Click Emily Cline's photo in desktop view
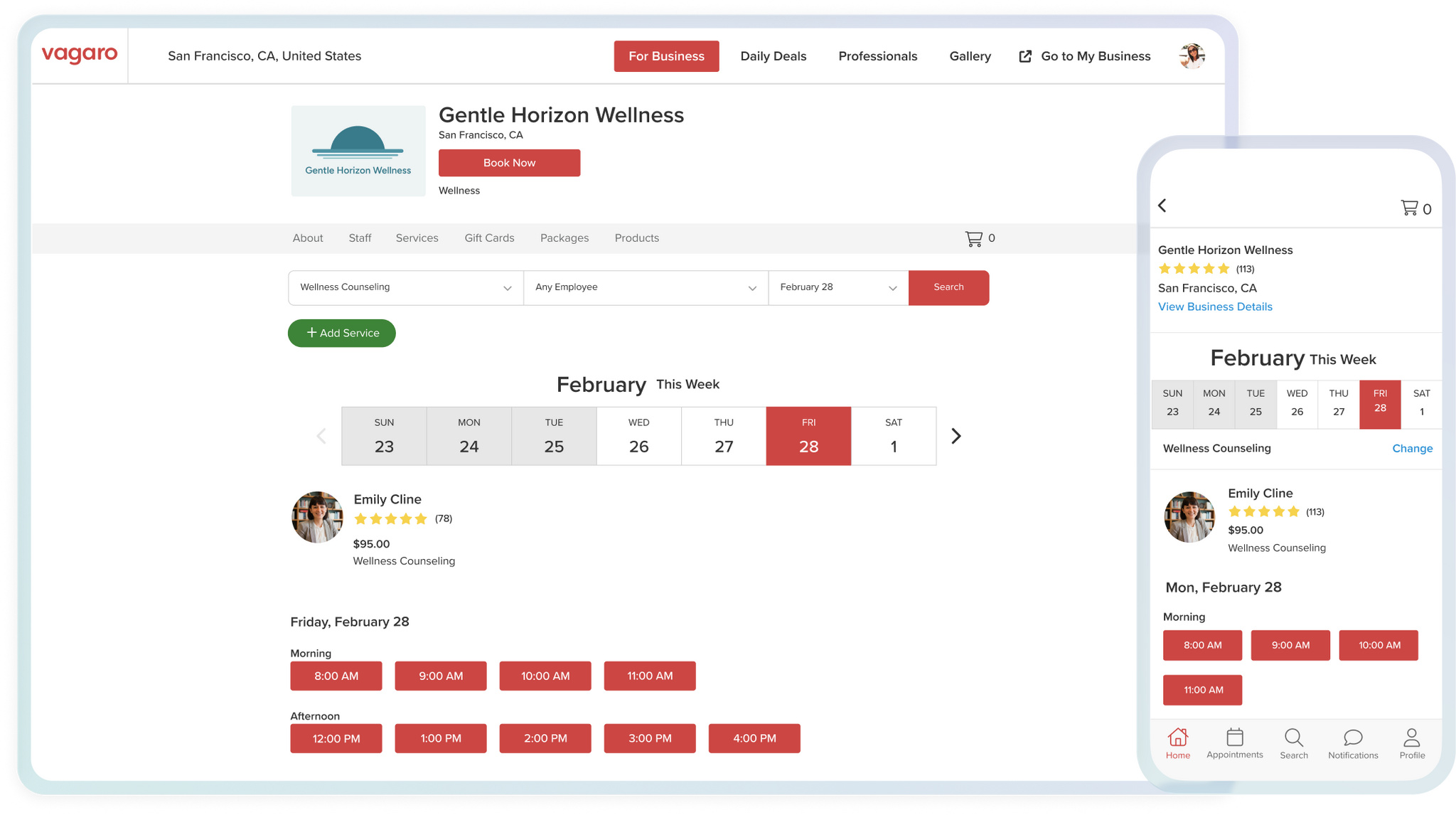Screen dimensions: 1456x815 pyautogui.click(x=317, y=517)
